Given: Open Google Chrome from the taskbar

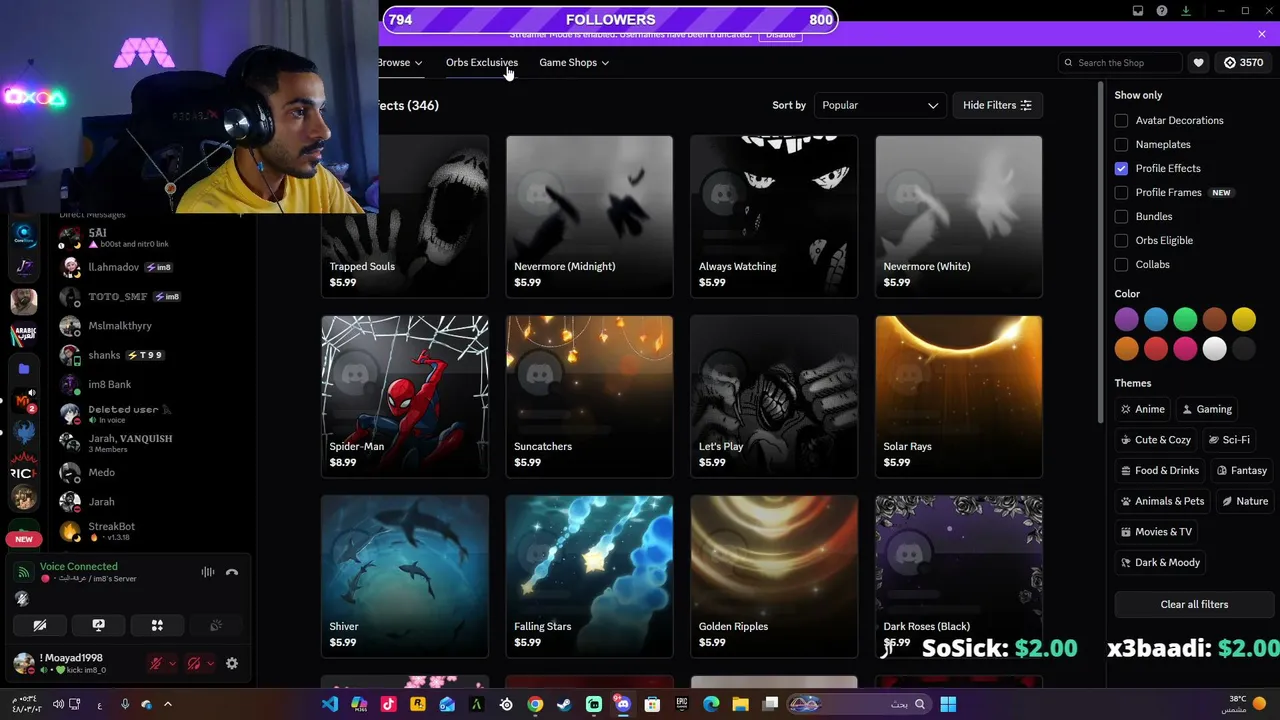Looking at the screenshot, I should (x=535, y=704).
